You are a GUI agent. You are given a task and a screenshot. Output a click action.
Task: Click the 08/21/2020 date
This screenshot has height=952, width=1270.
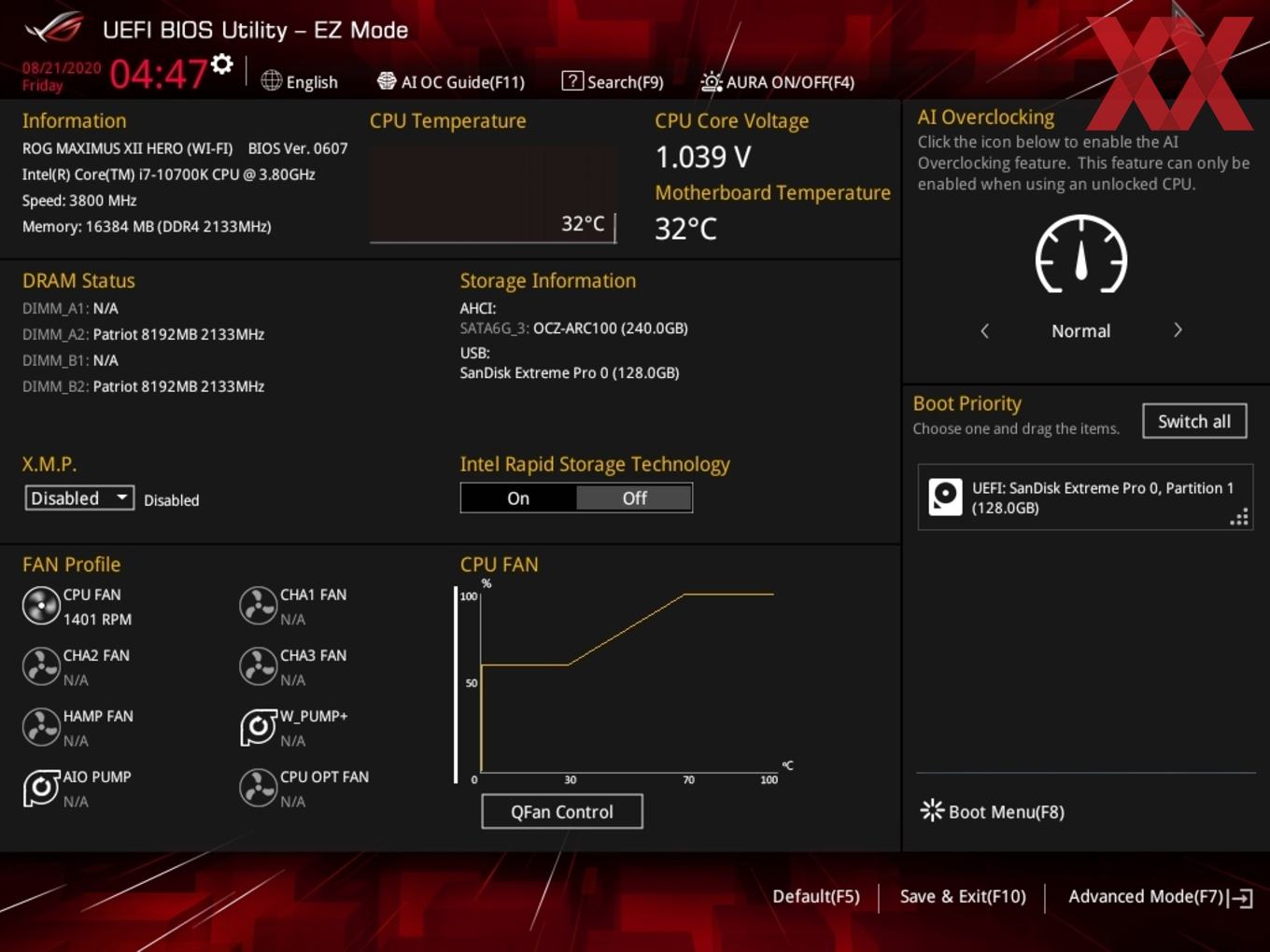[x=62, y=68]
